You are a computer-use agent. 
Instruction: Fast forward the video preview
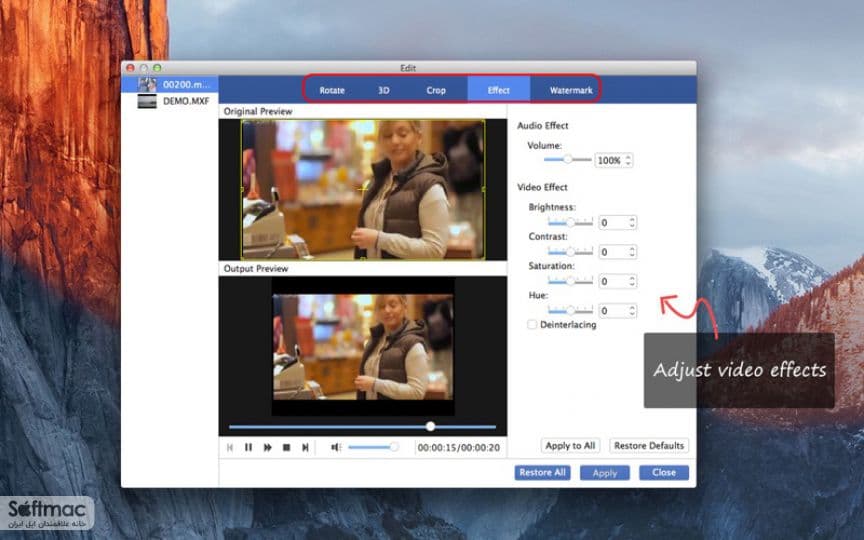(268, 447)
